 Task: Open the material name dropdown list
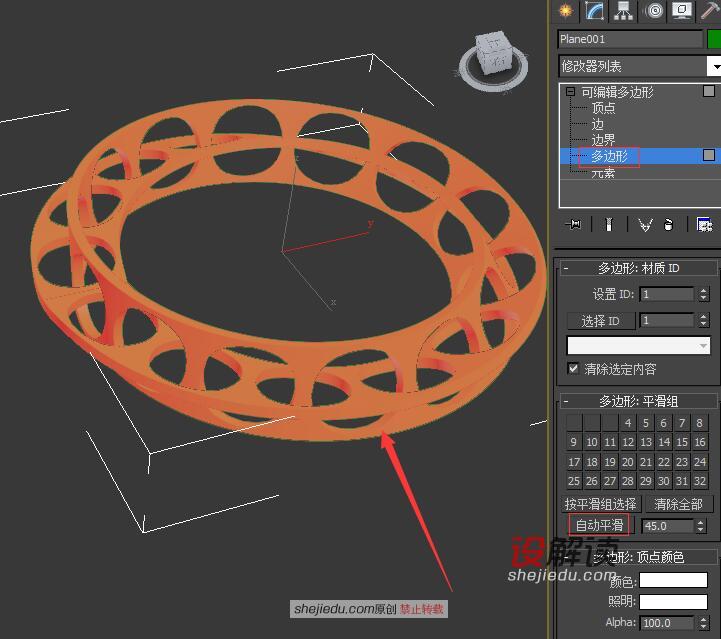coord(639,345)
